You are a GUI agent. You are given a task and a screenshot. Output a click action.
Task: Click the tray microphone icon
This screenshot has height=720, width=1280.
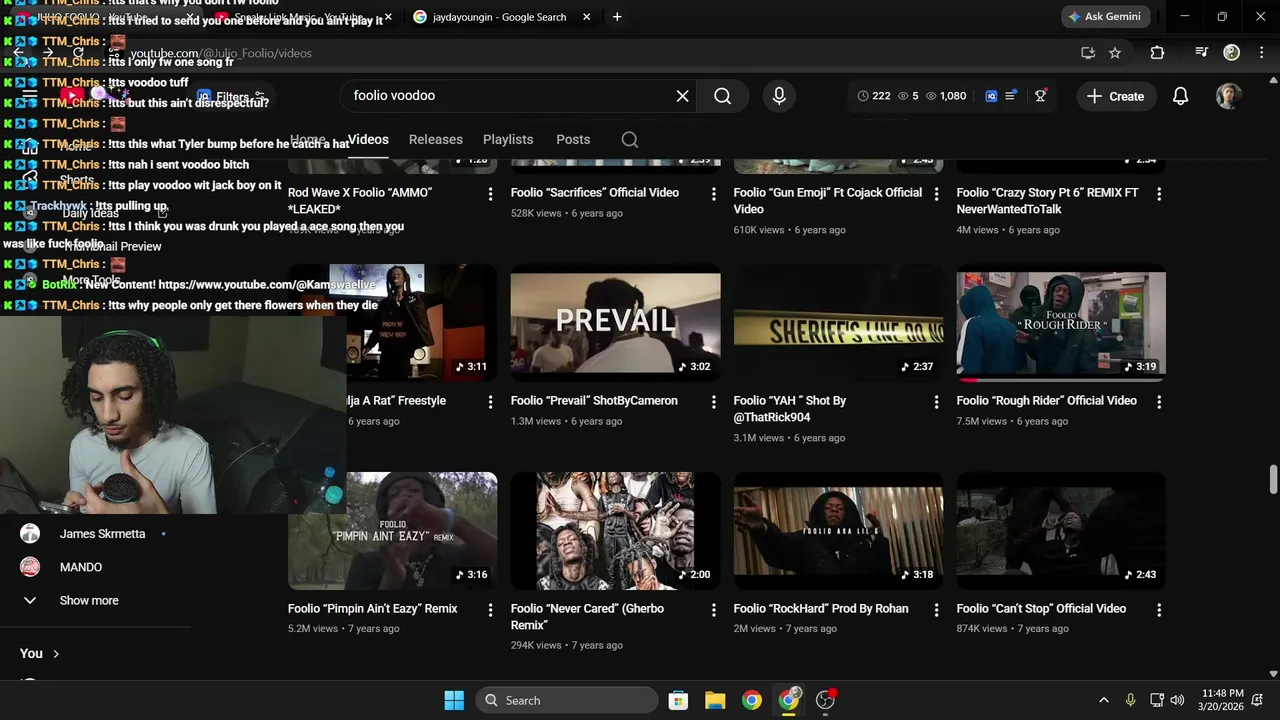point(1130,700)
